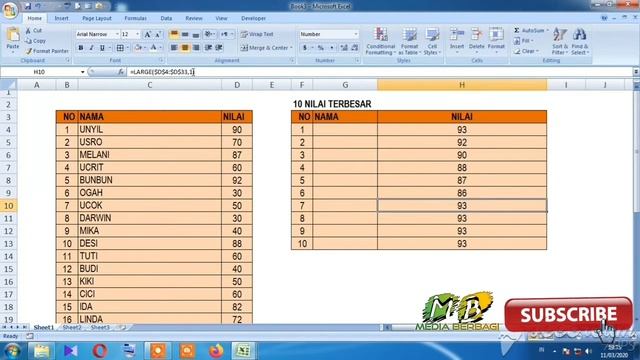Screen dimensions: 640x360
Task: Click the Increase Decimal icon
Action: coord(344,48)
